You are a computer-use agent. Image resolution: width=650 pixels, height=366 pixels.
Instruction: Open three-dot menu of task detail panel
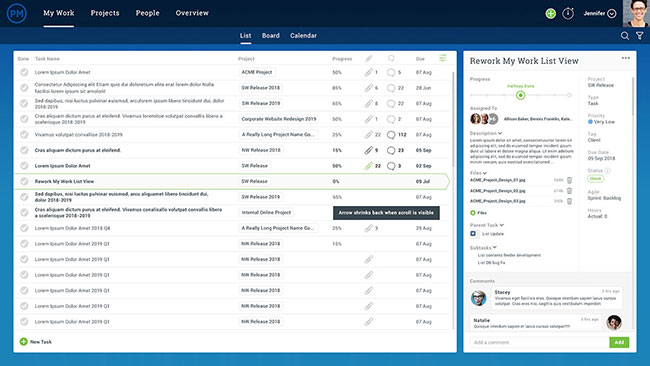tap(626, 58)
